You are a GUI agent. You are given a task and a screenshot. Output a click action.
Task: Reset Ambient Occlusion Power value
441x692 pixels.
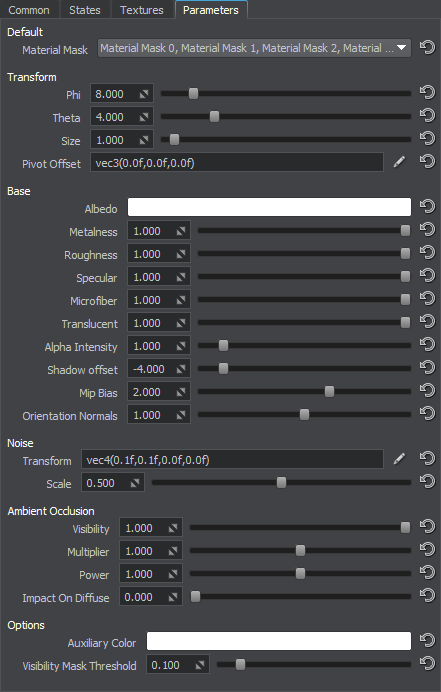[427, 573]
